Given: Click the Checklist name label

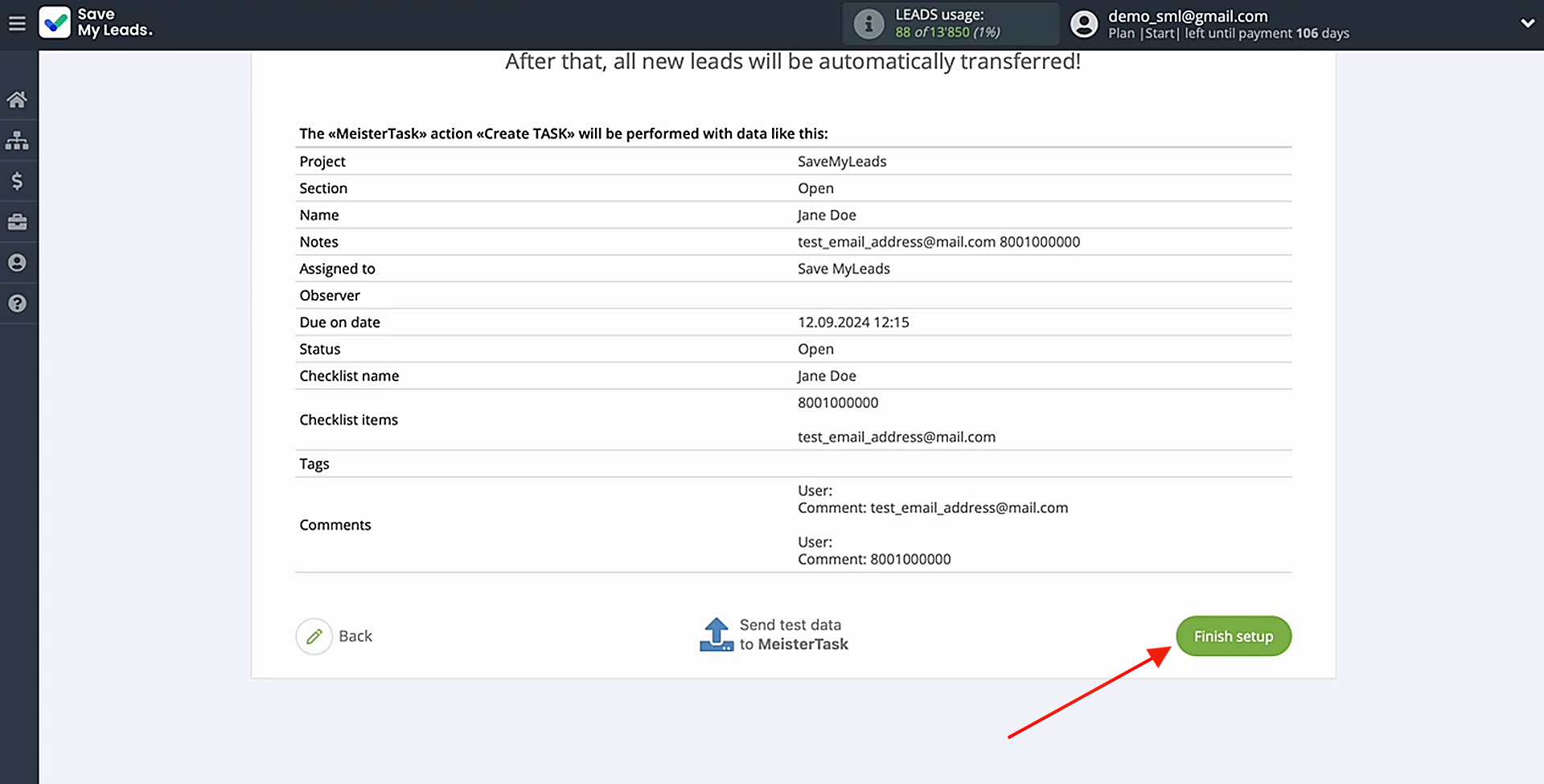Looking at the screenshot, I should point(349,376).
